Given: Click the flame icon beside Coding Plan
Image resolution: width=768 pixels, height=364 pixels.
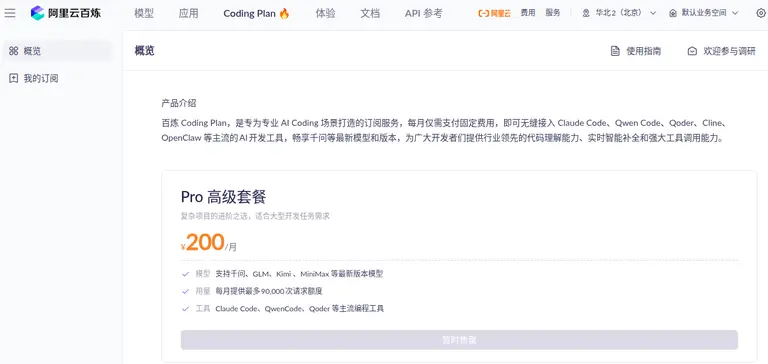Looking at the screenshot, I should [x=284, y=14].
